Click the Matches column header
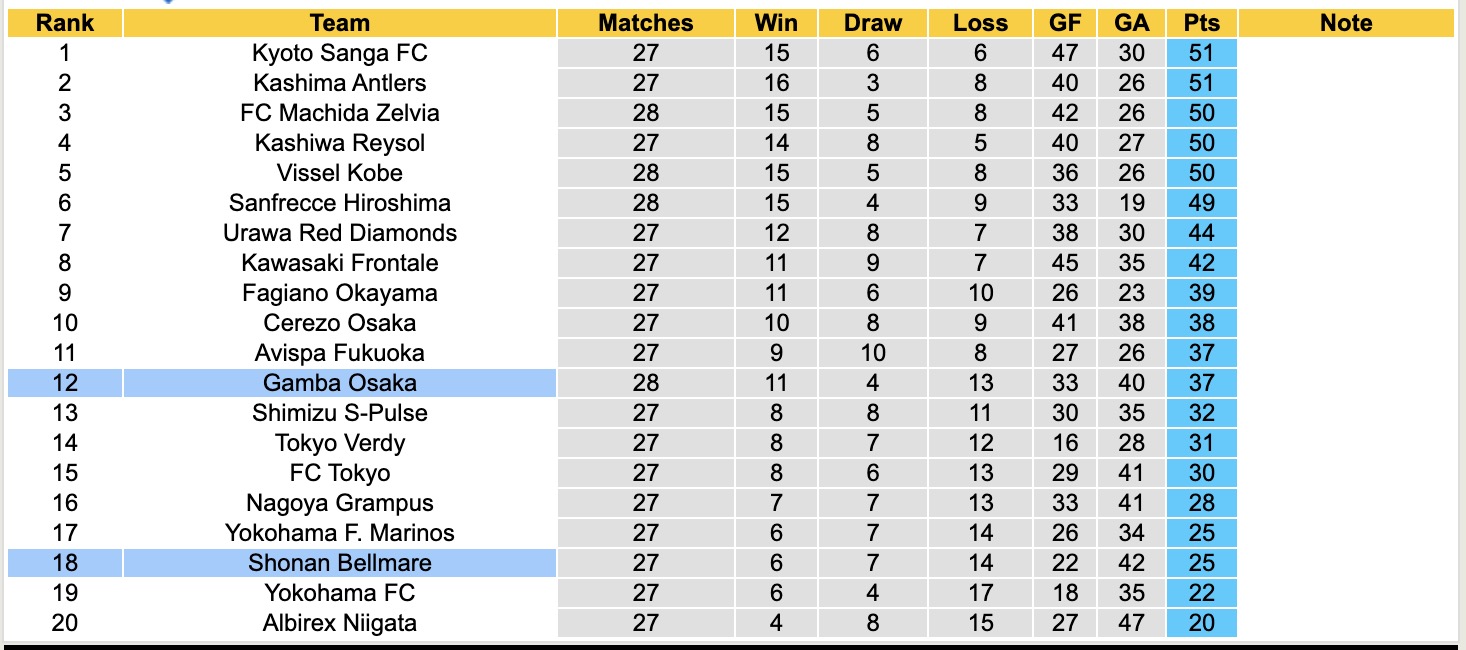The image size is (1466, 650). (x=646, y=23)
